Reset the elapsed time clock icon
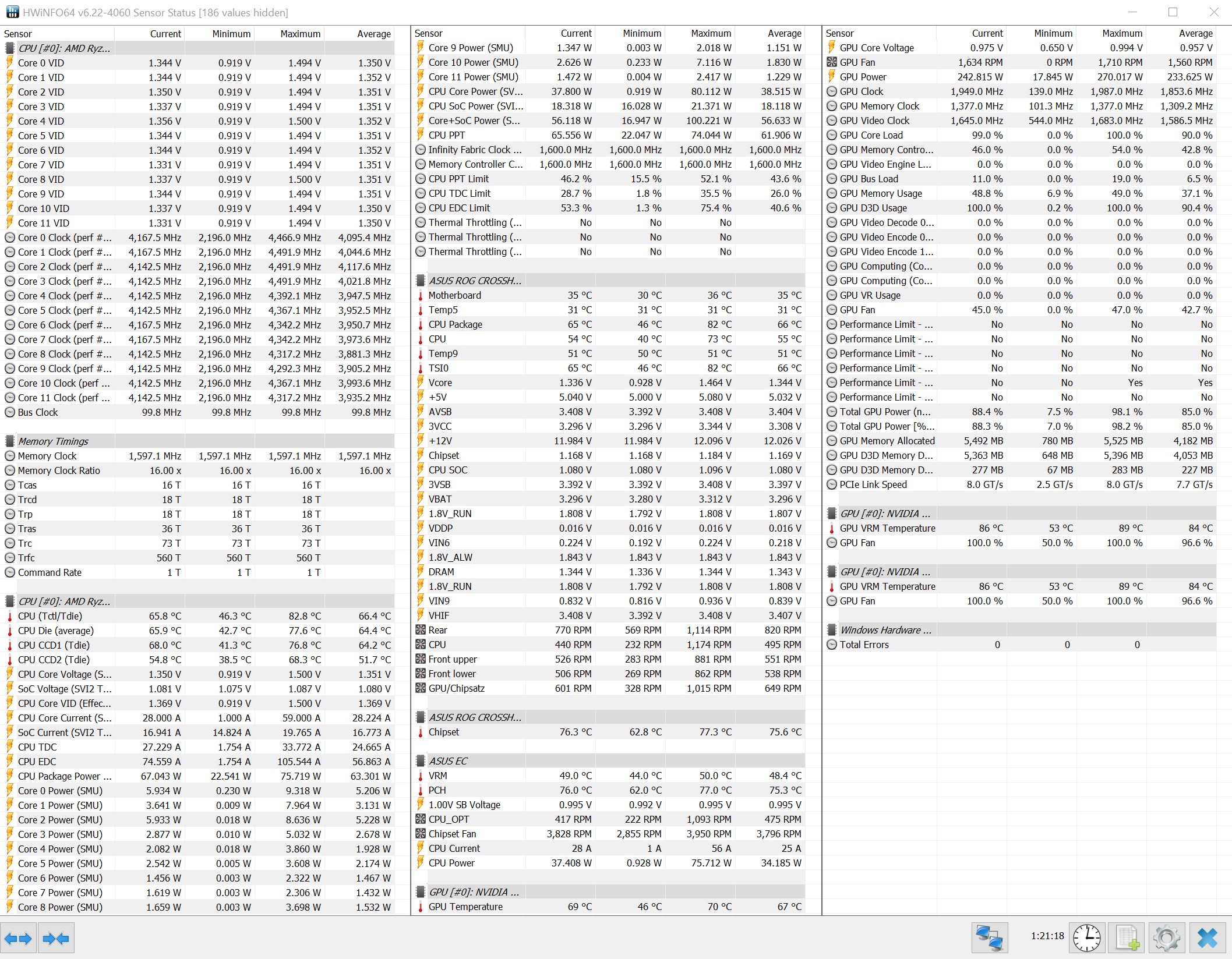 [x=1086, y=938]
